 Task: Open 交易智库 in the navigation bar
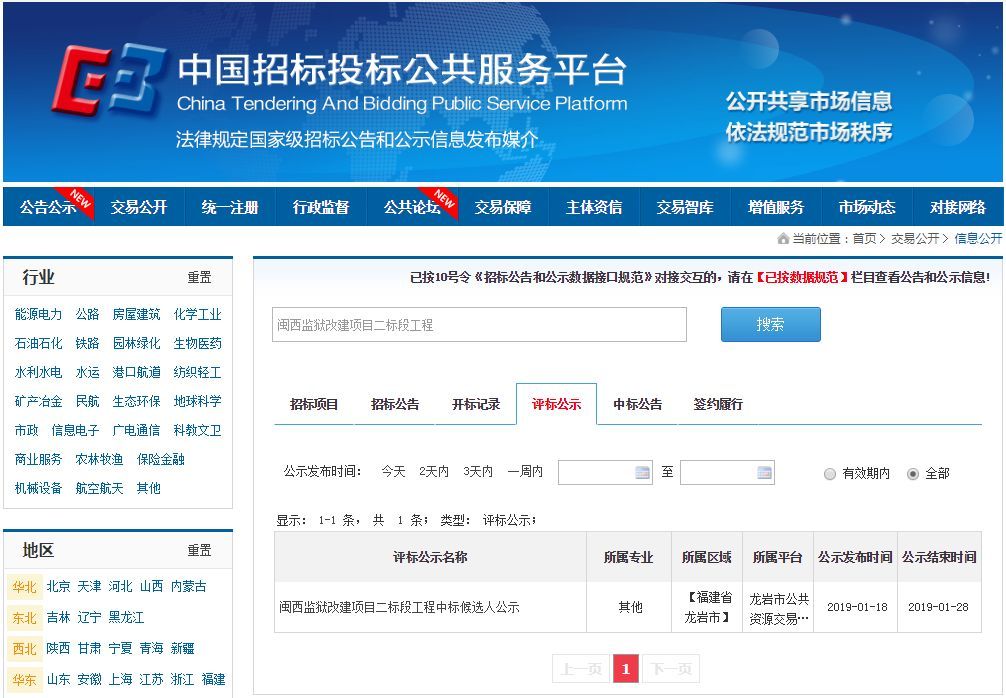pyautogui.click(x=685, y=207)
